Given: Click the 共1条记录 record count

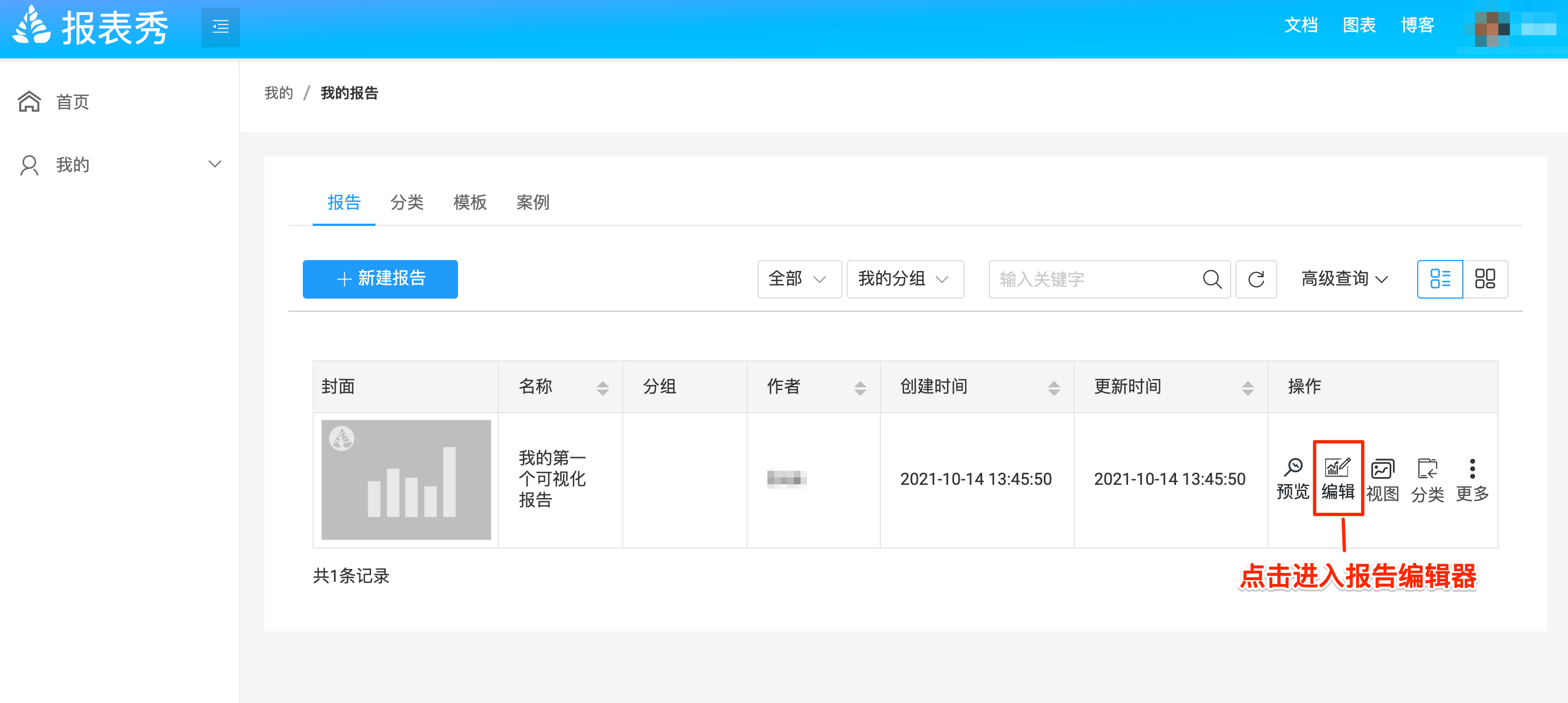Looking at the screenshot, I should coord(351,576).
